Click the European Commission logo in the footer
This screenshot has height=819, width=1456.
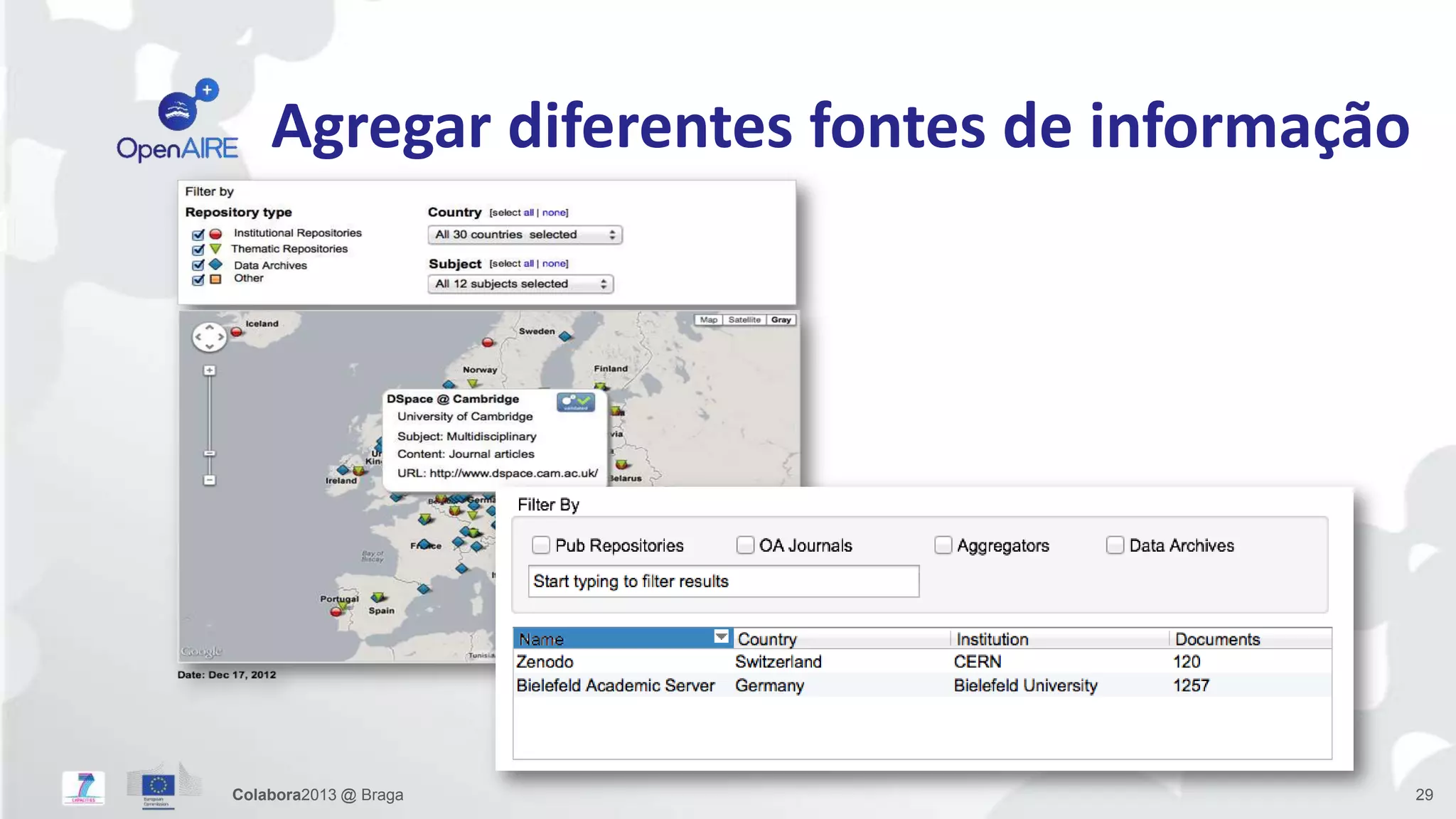click(x=158, y=788)
